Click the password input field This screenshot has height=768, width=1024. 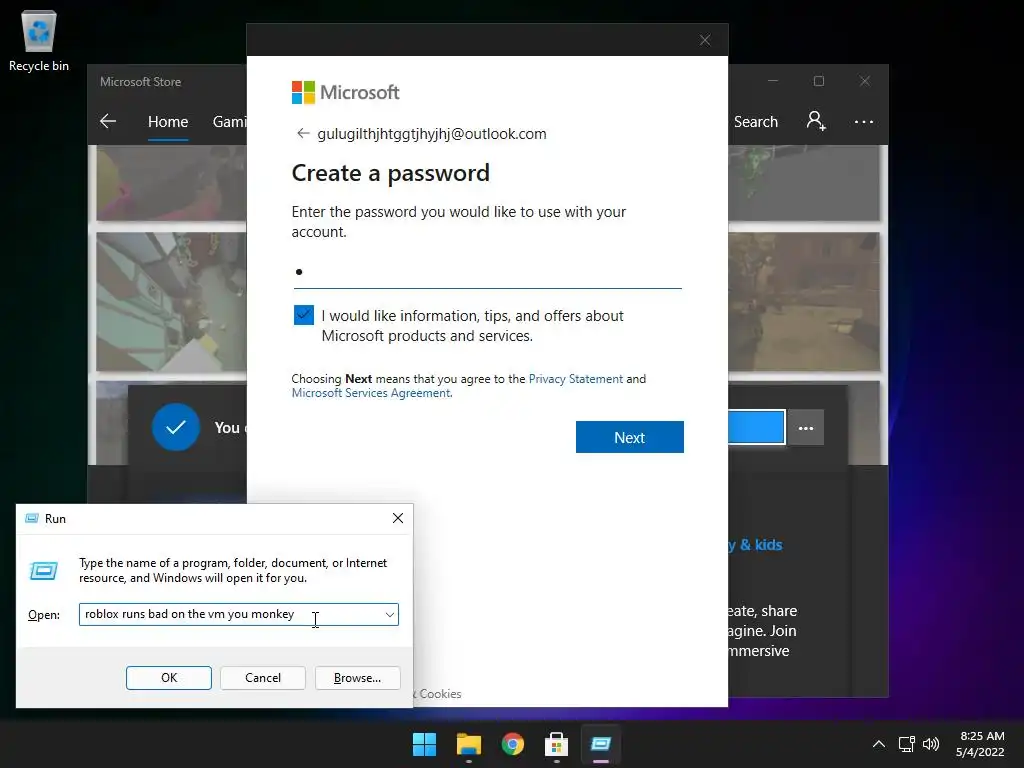(x=487, y=272)
